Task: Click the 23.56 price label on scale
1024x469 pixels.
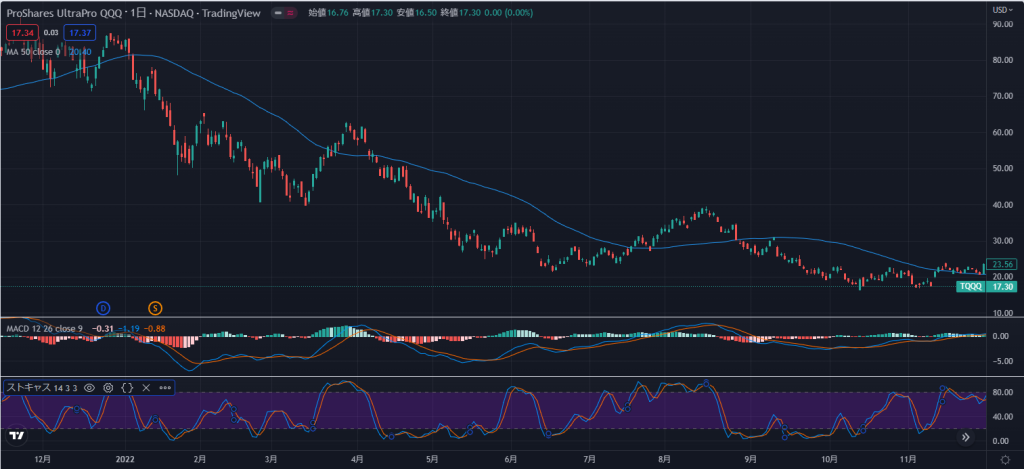Action: 1000,265
